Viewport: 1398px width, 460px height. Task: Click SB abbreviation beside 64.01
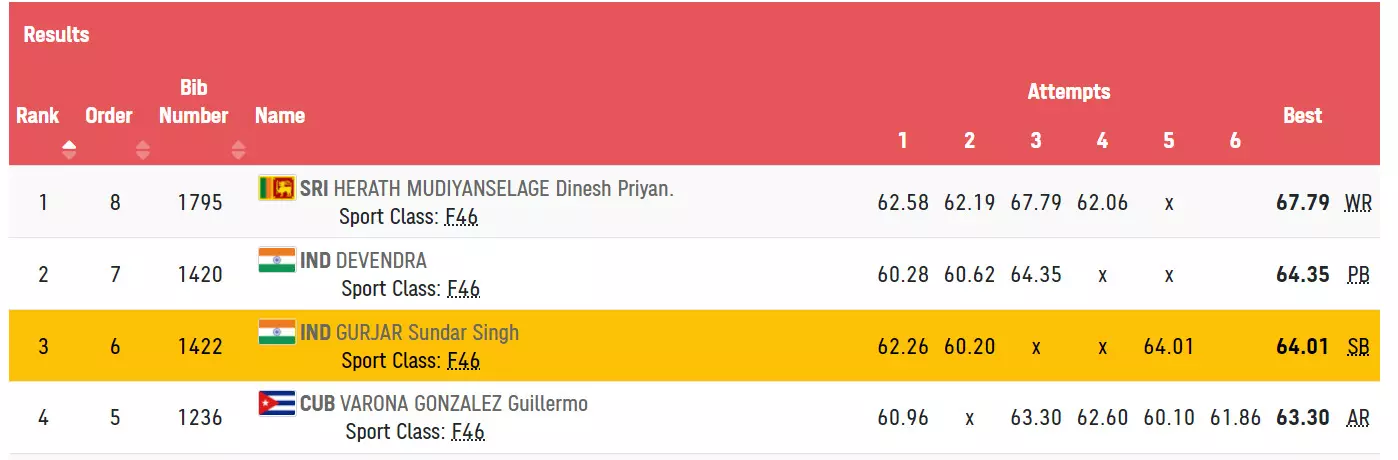point(1358,347)
